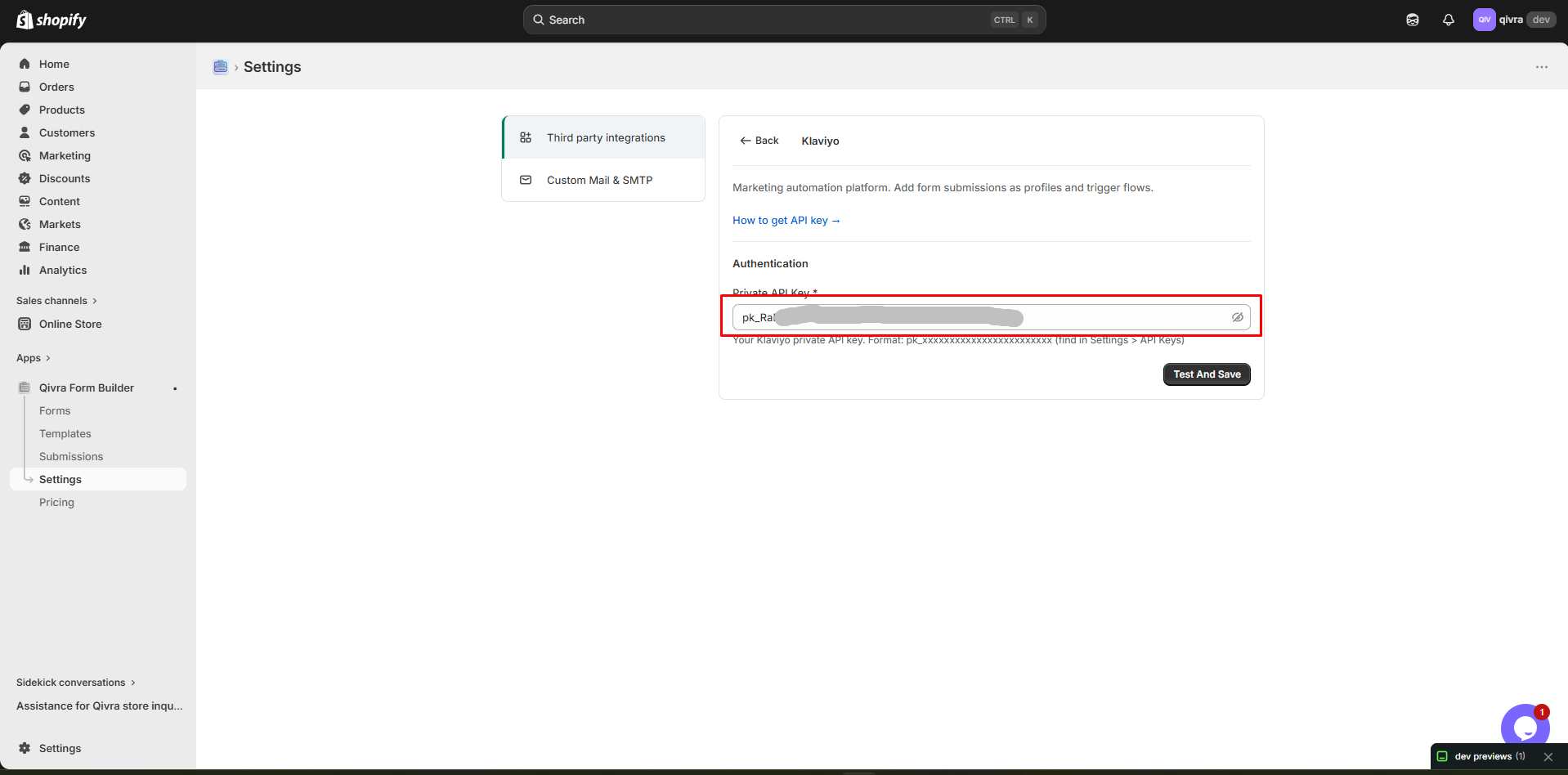Click the Klaviyo heading text
The width and height of the screenshot is (1568, 775).
tap(820, 141)
